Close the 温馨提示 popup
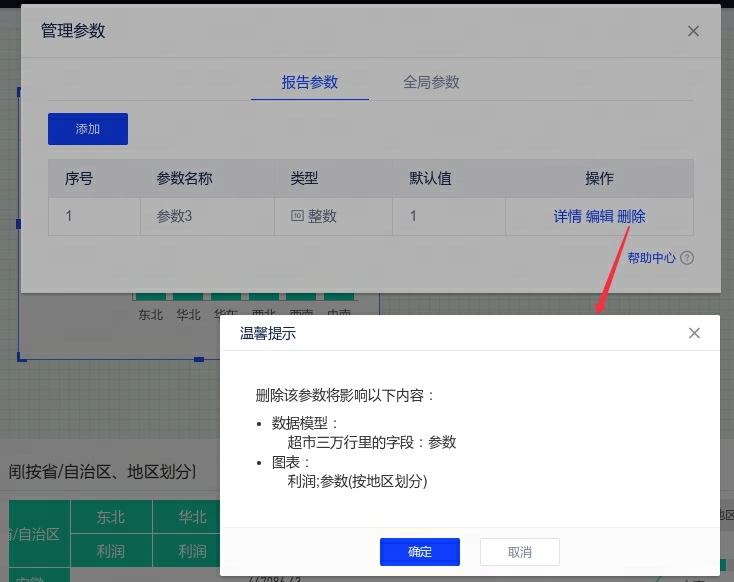Screen dimensions: 734x582 [x=694, y=333]
